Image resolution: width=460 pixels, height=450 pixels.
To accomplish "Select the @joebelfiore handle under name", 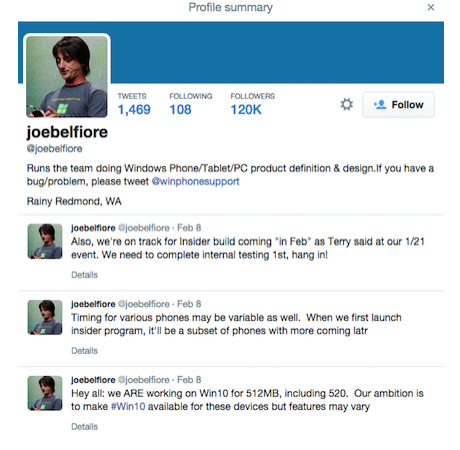I will (x=54, y=149).
